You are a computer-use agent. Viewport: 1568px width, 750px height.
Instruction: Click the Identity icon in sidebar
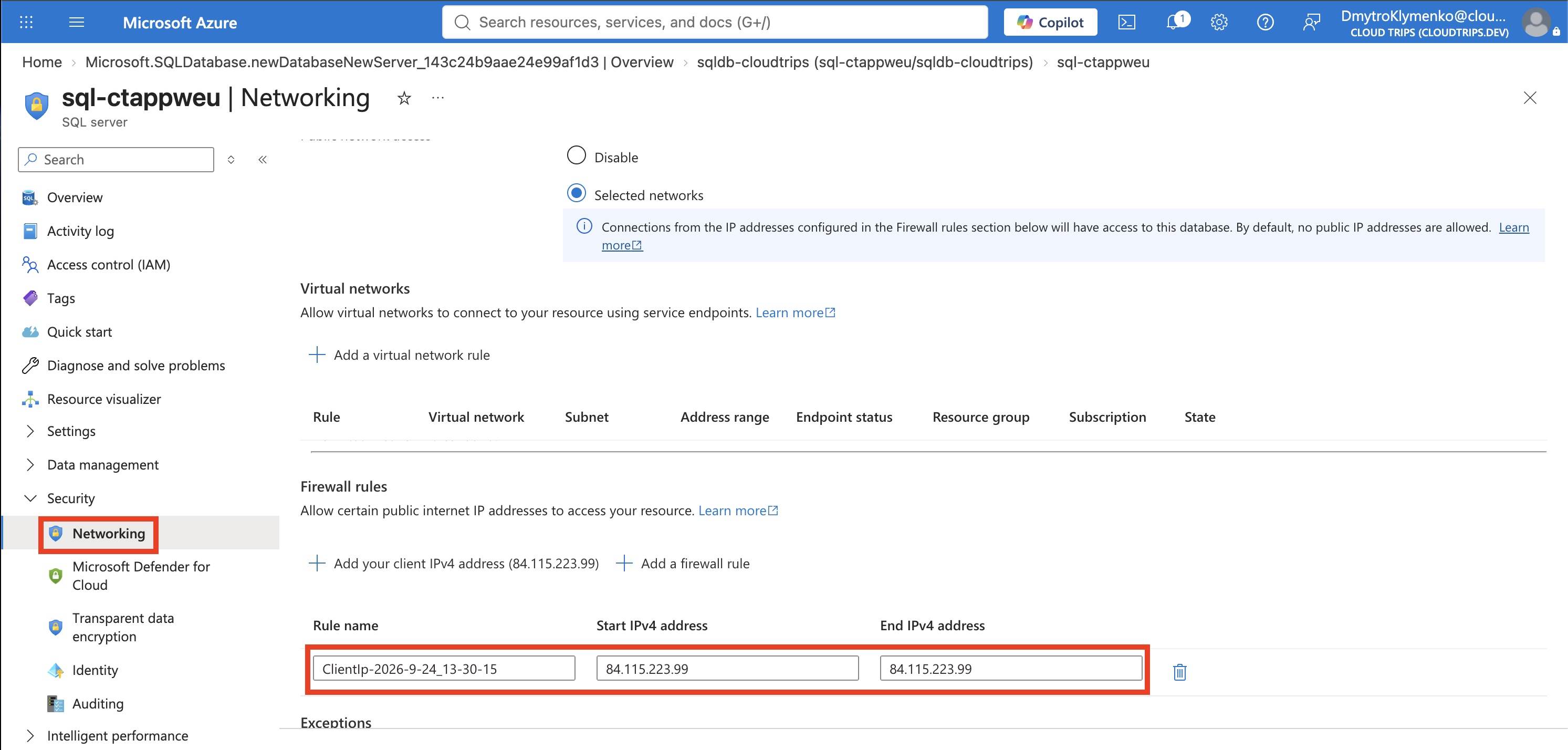tap(55, 670)
